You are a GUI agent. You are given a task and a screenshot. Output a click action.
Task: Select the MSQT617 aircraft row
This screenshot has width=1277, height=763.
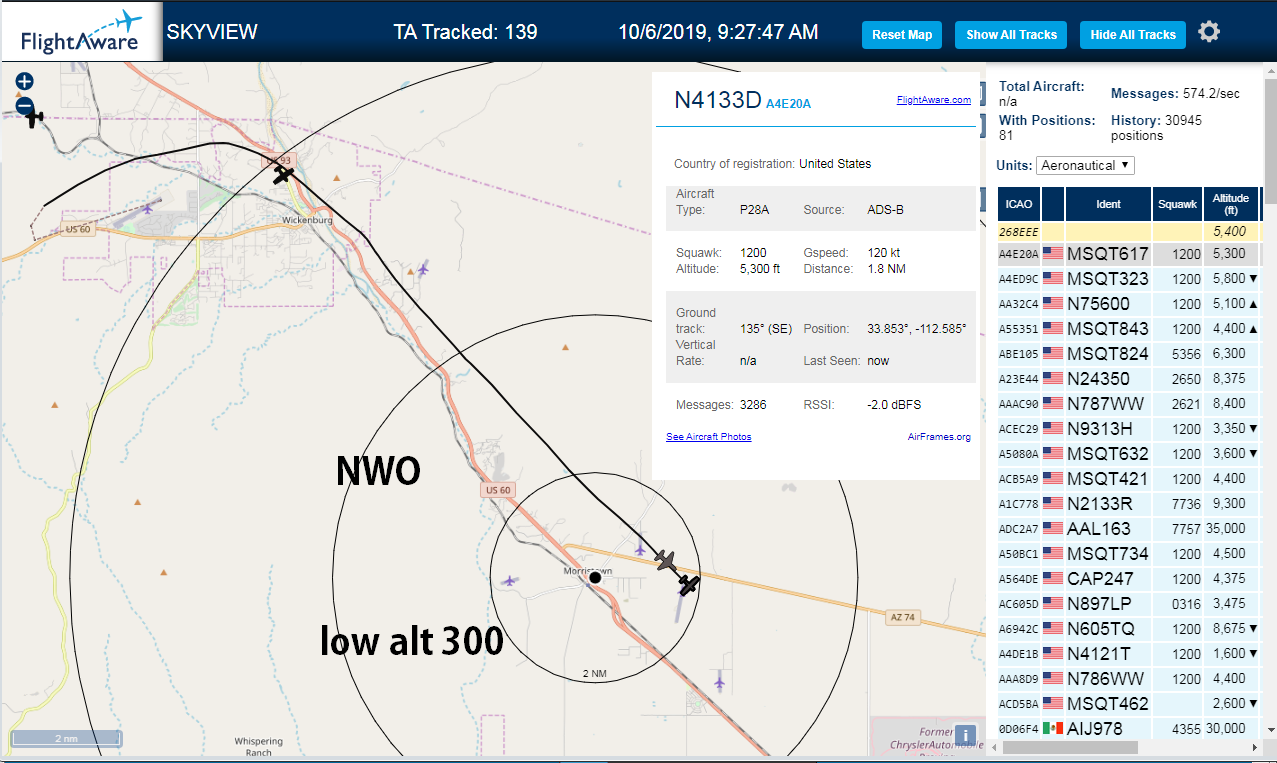[x=1128, y=254]
